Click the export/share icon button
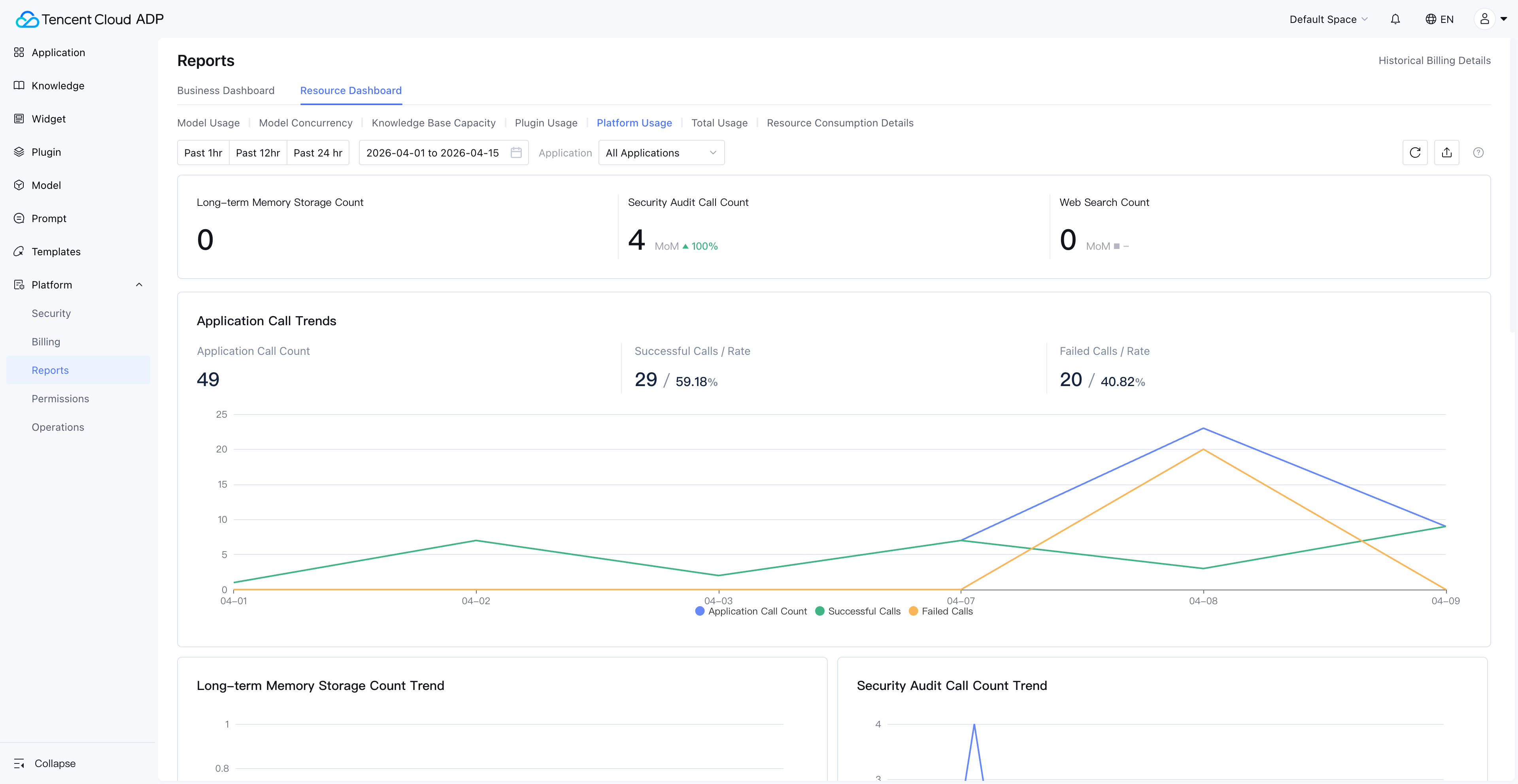Viewport: 1518px width, 784px height. point(1446,153)
